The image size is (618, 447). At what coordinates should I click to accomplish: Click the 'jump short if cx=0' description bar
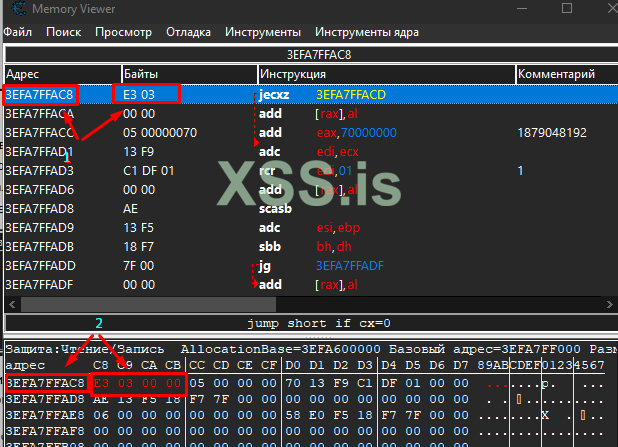coord(311,323)
